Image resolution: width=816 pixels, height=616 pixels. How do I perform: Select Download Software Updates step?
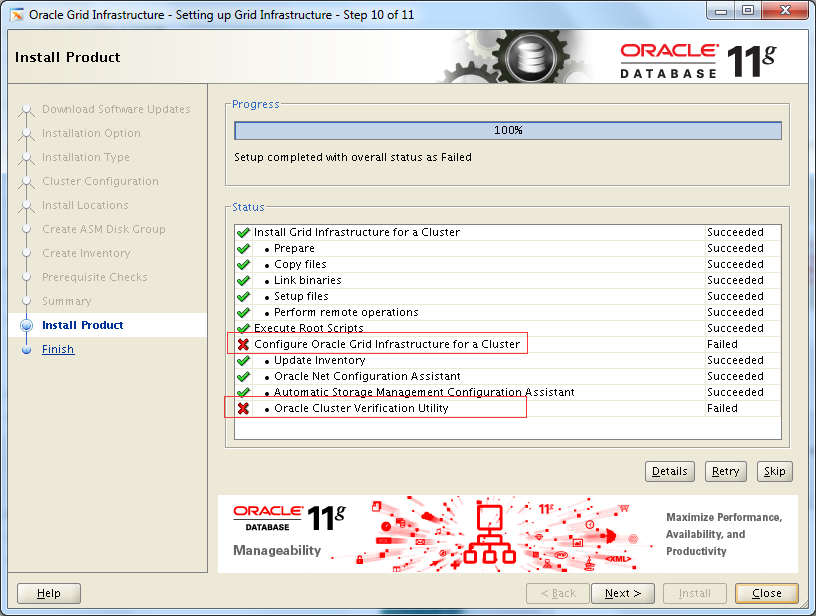116,109
